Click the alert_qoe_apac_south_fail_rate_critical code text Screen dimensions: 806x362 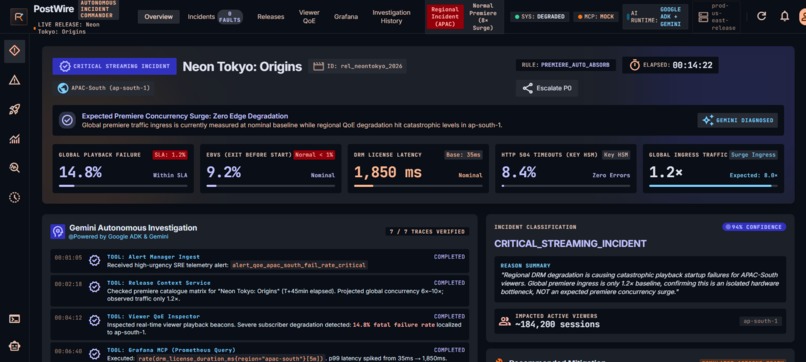(299, 265)
